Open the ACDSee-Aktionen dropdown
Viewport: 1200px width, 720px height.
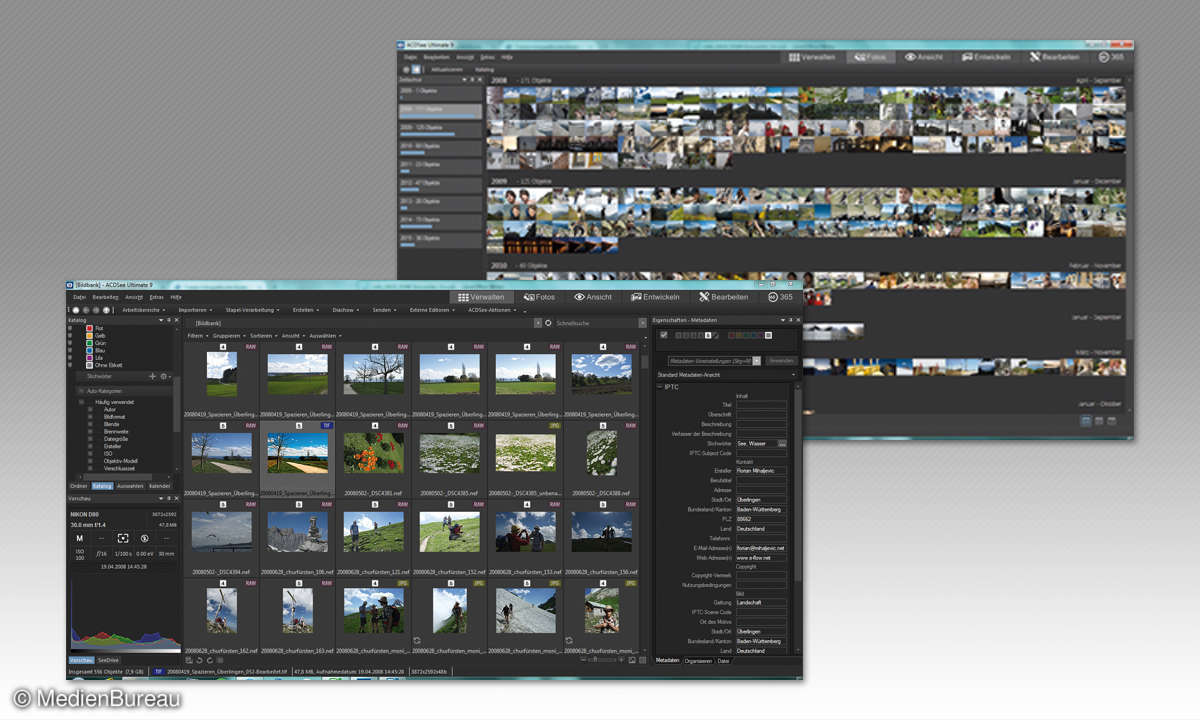[494, 310]
